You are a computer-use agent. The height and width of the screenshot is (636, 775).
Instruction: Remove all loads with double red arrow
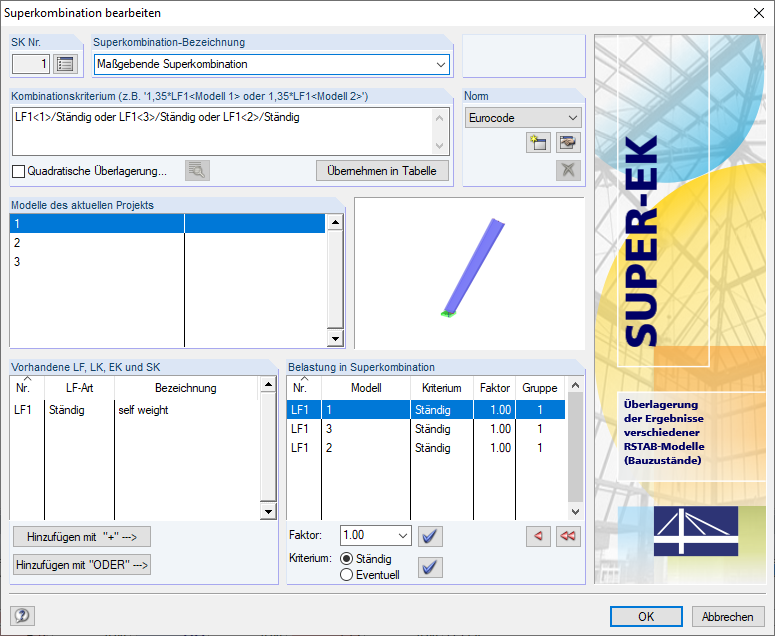click(568, 536)
